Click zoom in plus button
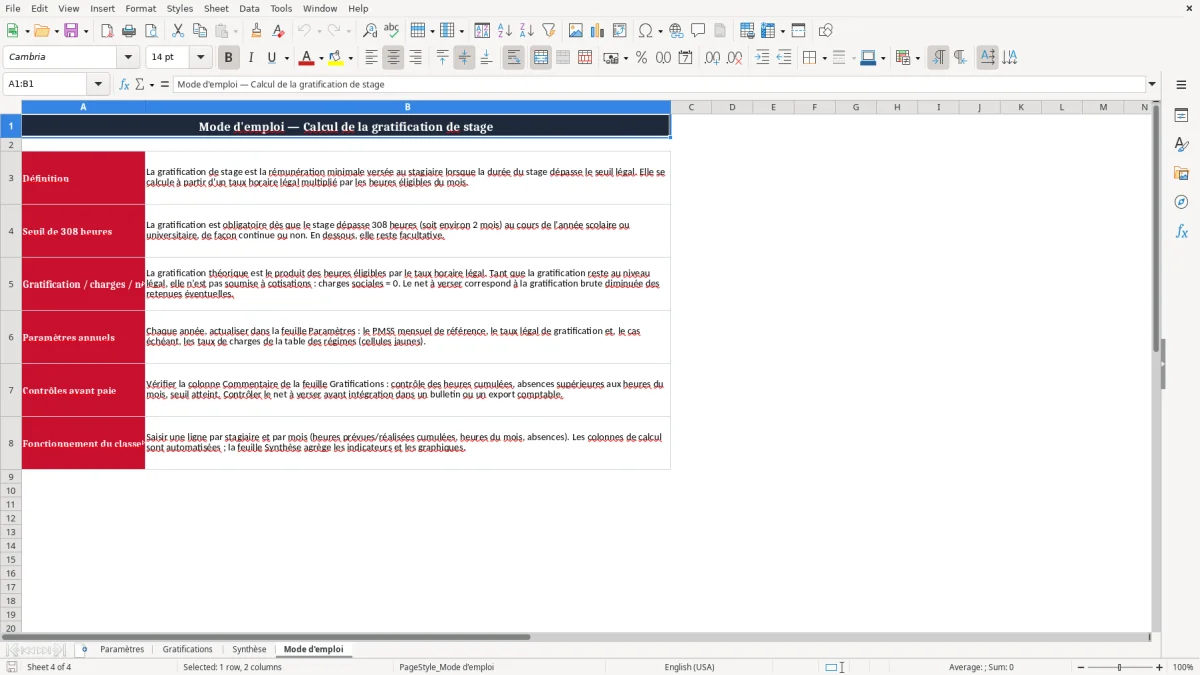Screen dimensions: 1200x675 point(1160,667)
